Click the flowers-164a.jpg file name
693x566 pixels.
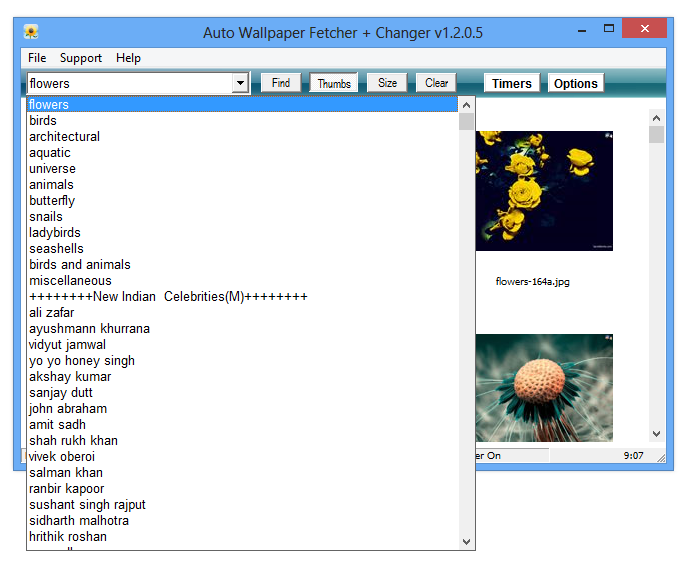[x=533, y=281]
